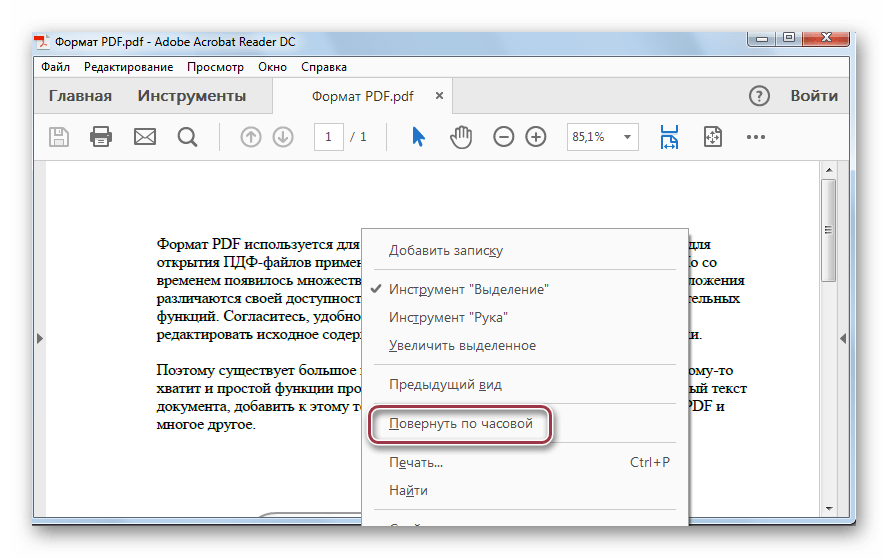Click the scrollbar down arrow
Viewport: 888px width, 558px height.
tap(829, 508)
